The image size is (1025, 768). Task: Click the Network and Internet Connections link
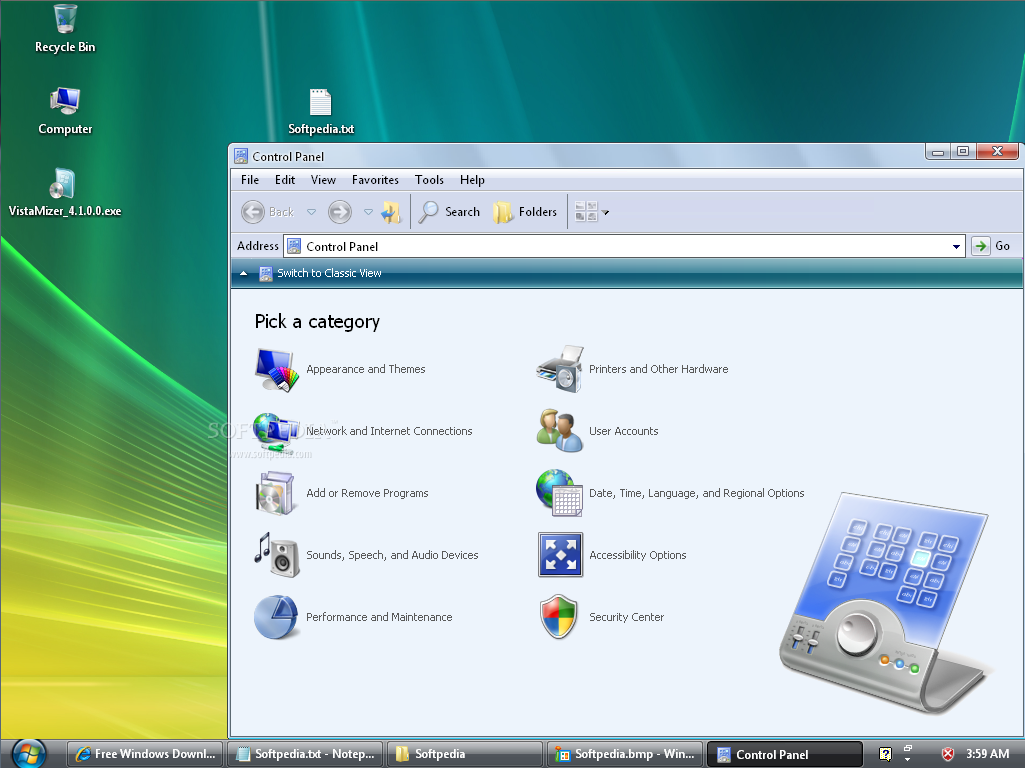coord(389,431)
